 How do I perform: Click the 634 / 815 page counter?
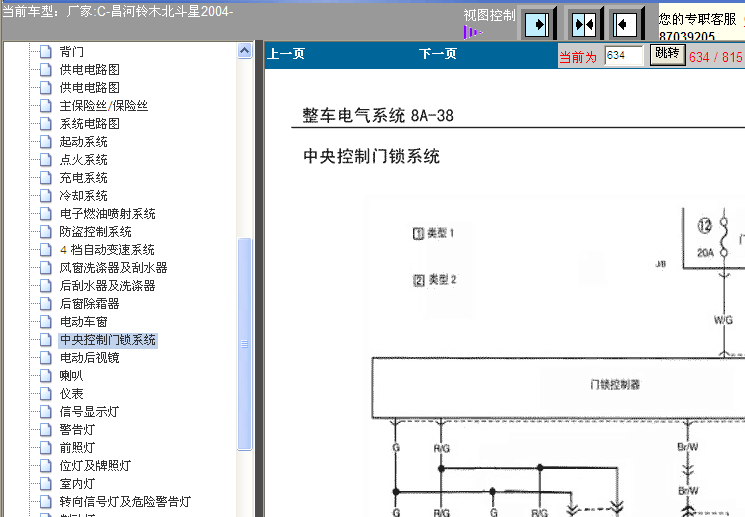[716, 57]
